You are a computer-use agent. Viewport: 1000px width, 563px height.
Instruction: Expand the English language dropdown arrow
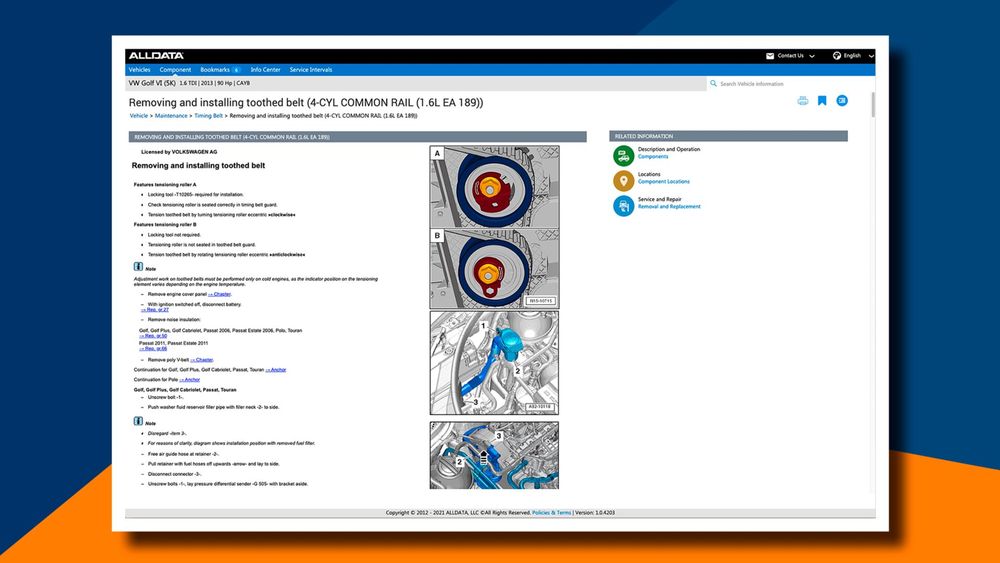click(x=871, y=56)
